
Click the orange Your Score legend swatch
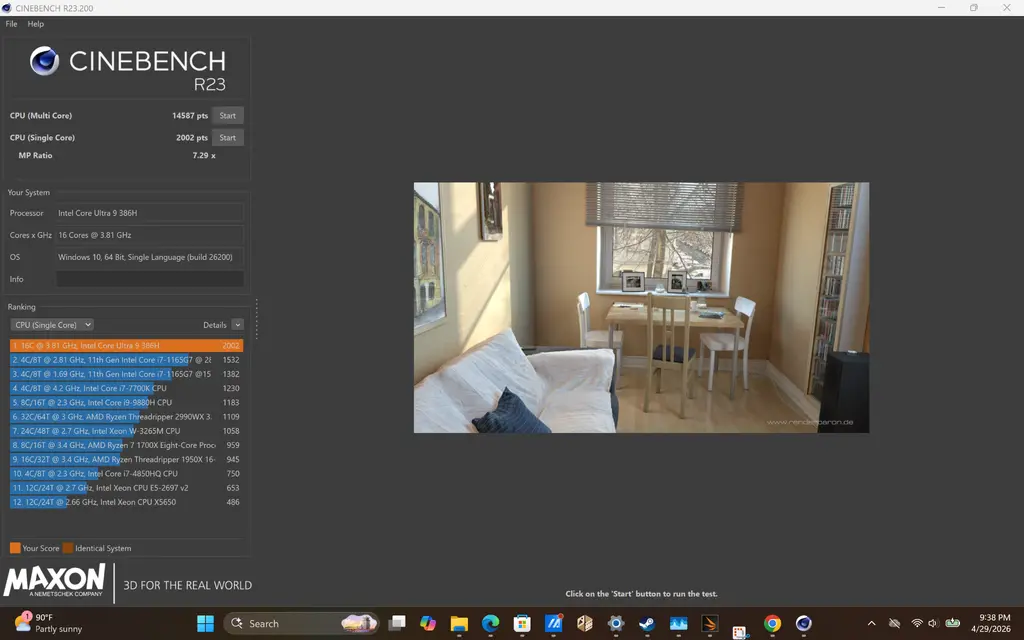click(x=15, y=548)
